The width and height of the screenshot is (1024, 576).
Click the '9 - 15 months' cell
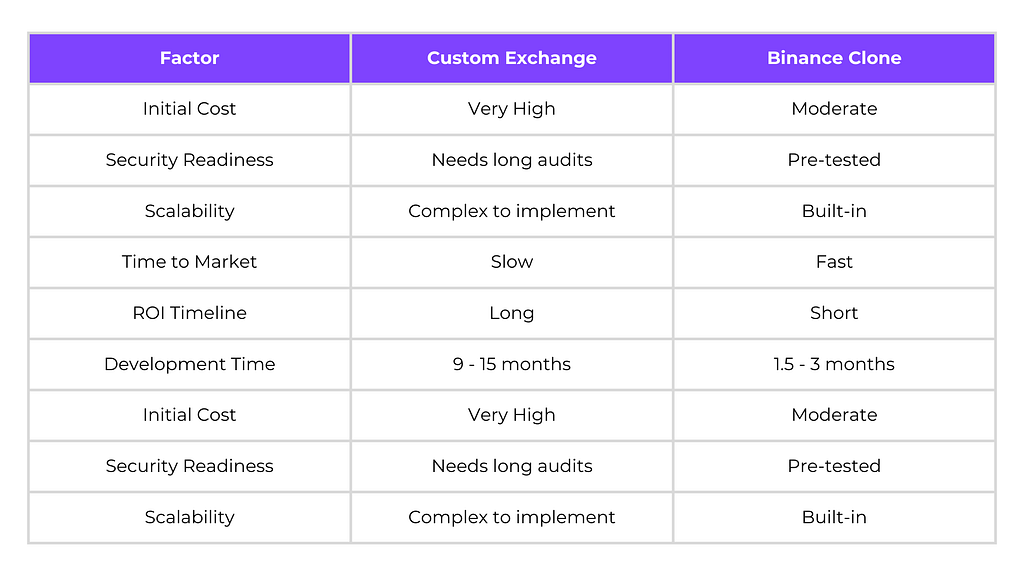pos(512,364)
